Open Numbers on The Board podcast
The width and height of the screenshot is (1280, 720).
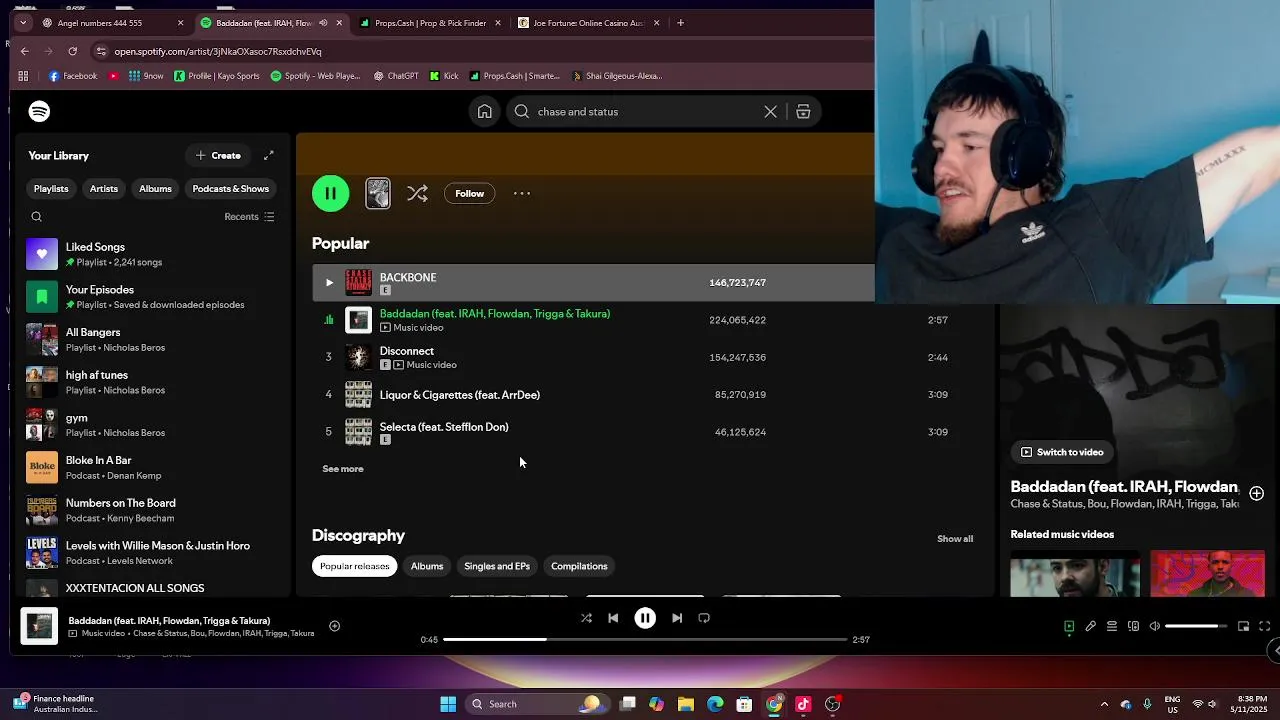coord(152,510)
